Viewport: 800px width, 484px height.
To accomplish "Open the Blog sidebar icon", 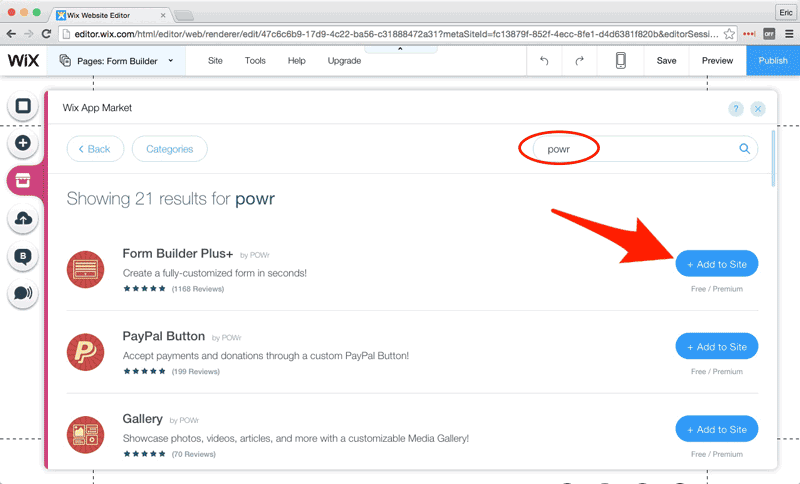I will click(23, 256).
